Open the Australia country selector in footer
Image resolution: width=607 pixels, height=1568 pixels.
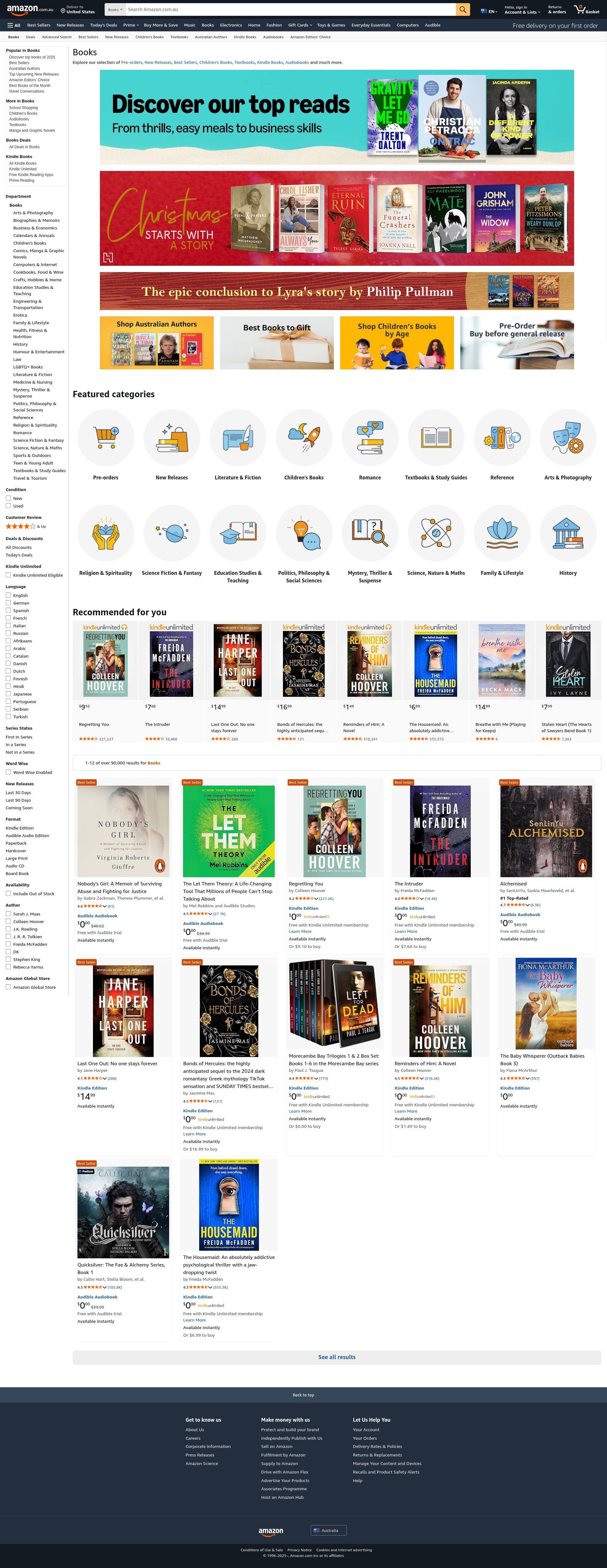(329, 1530)
